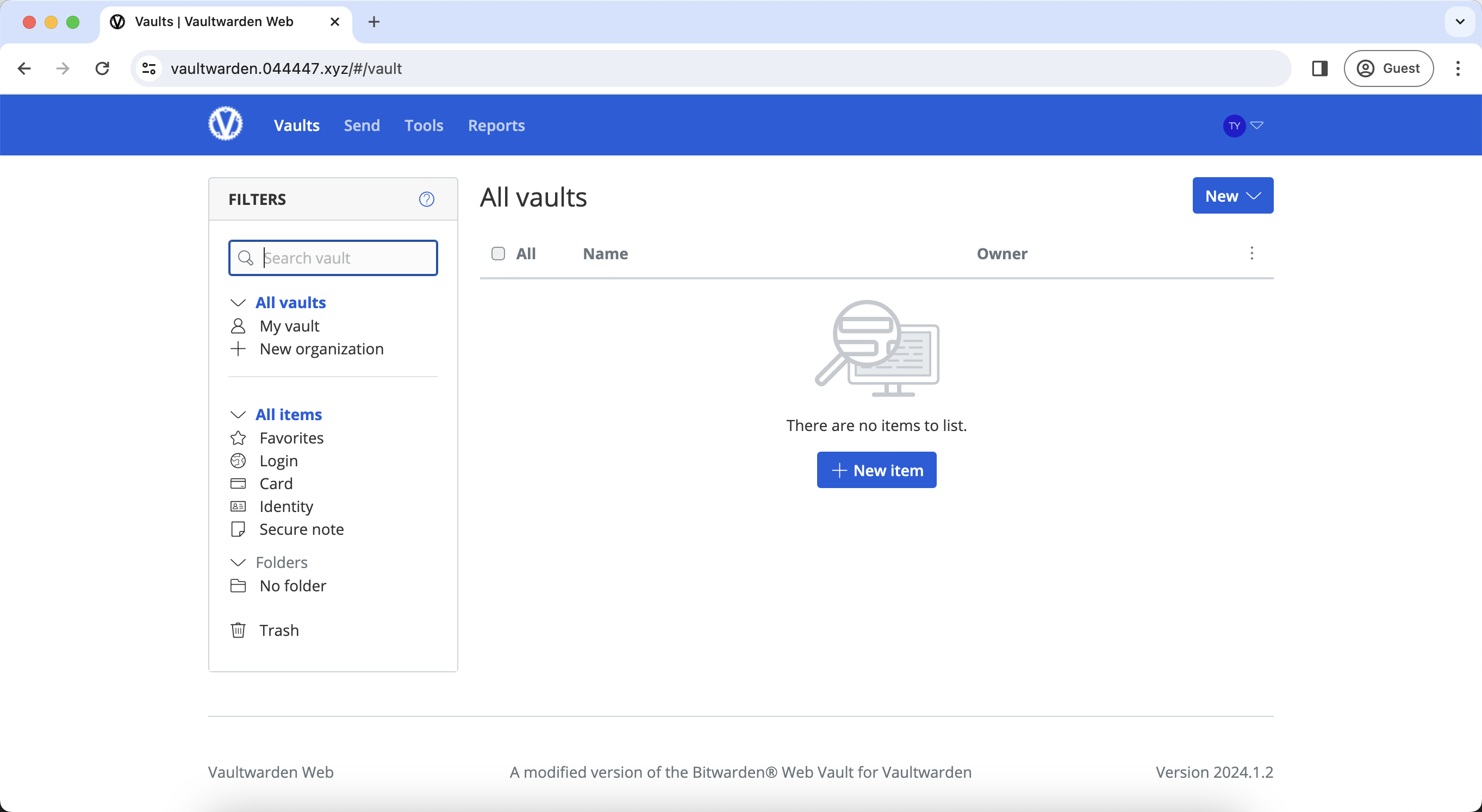
Task: Click the New item button
Action: click(x=876, y=470)
